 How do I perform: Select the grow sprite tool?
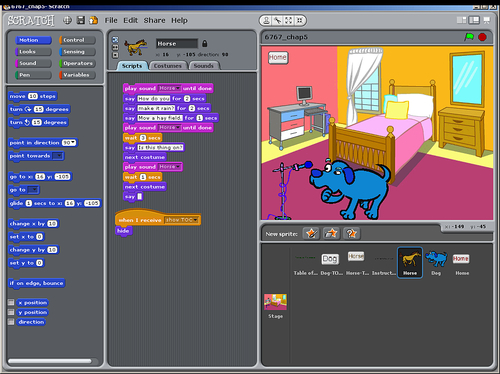[x=288, y=21]
